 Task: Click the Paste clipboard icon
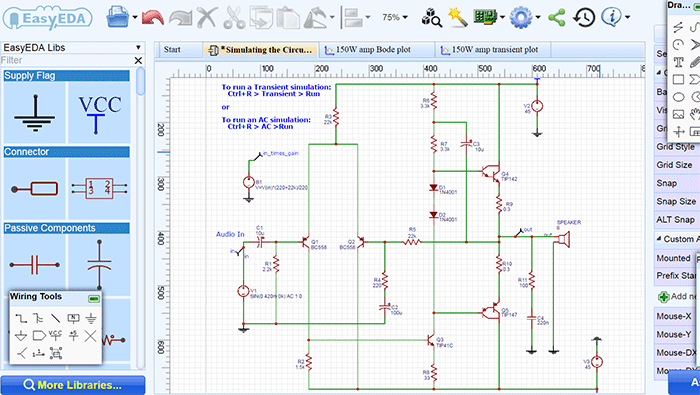click(288, 17)
